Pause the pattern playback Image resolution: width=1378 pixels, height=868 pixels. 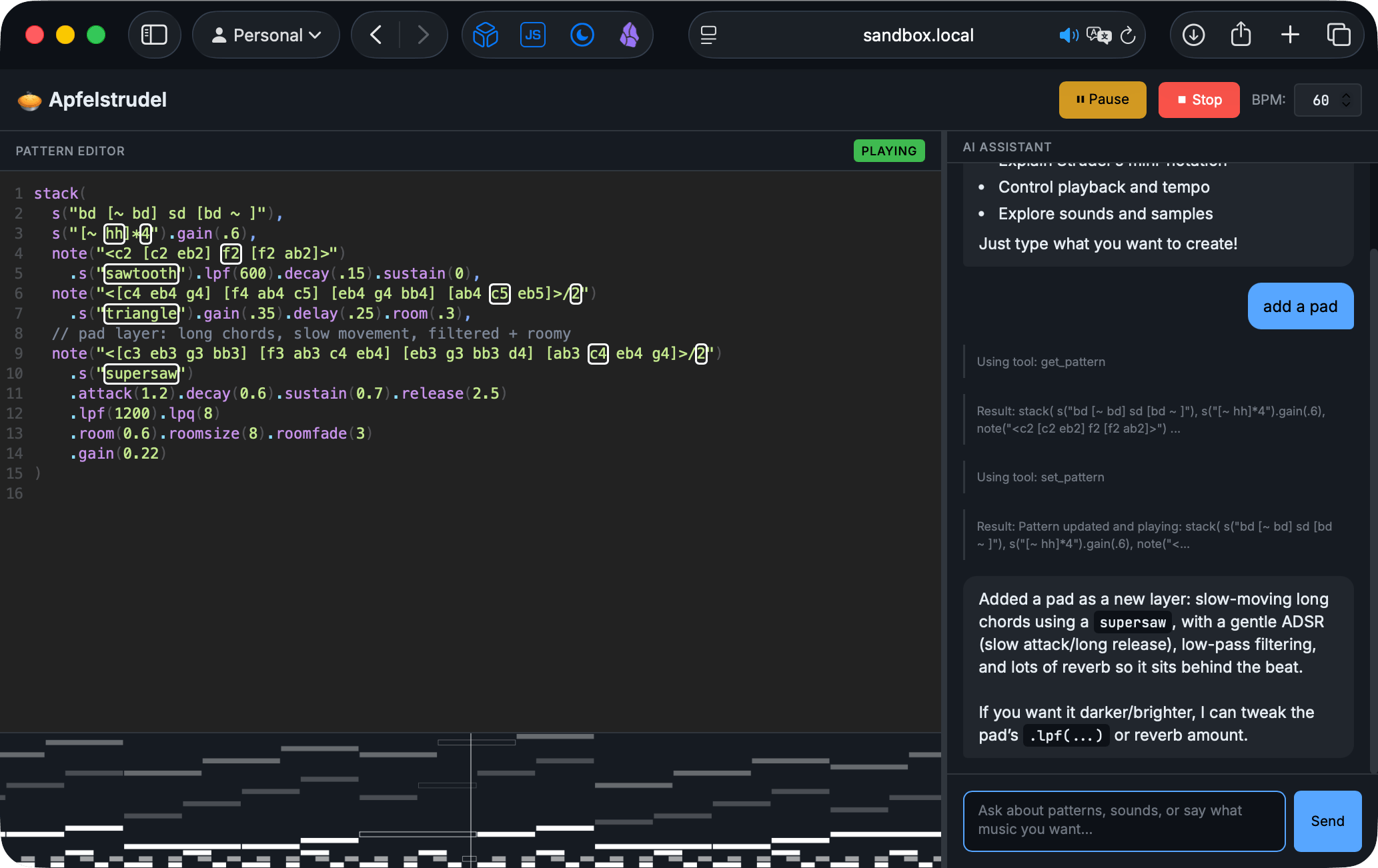[1102, 100]
